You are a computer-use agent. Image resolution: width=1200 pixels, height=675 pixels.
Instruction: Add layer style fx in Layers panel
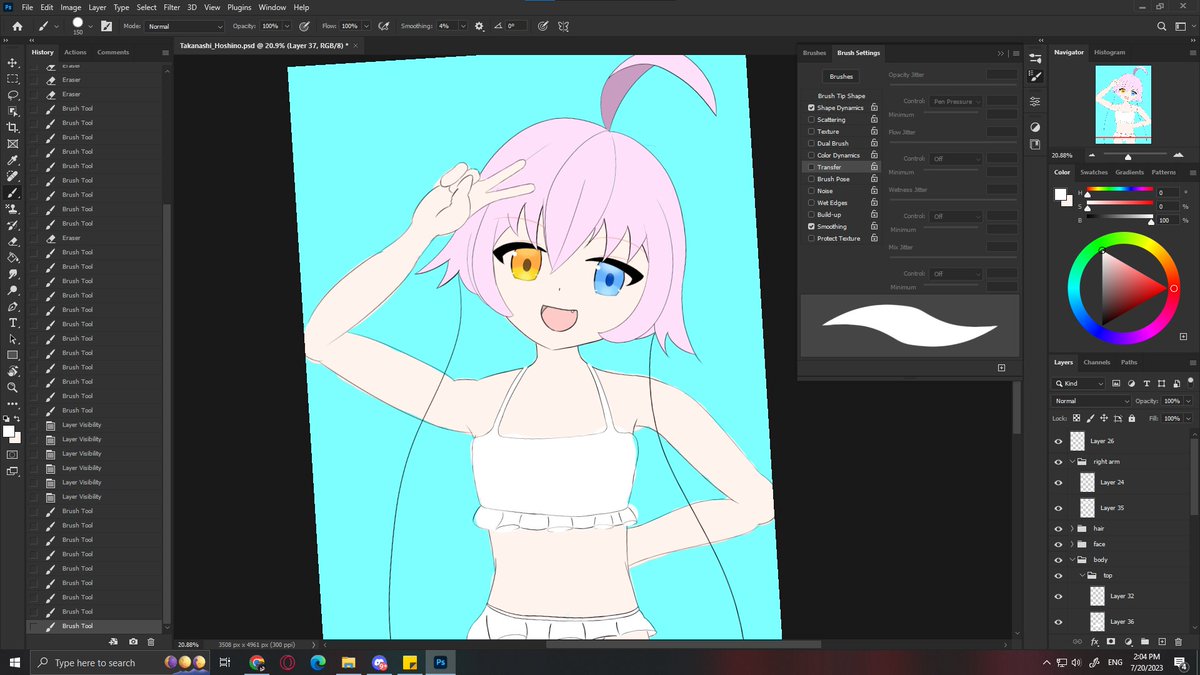tap(1095, 641)
